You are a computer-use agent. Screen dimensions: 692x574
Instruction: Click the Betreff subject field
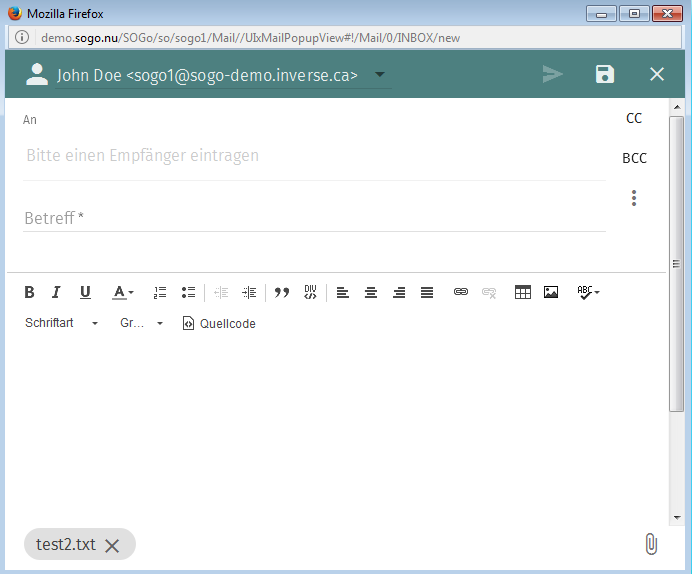pos(314,217)
